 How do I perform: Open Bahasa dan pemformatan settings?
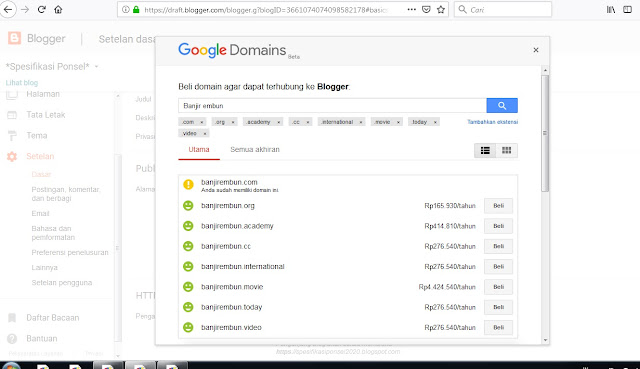click(x=53, y=233)
